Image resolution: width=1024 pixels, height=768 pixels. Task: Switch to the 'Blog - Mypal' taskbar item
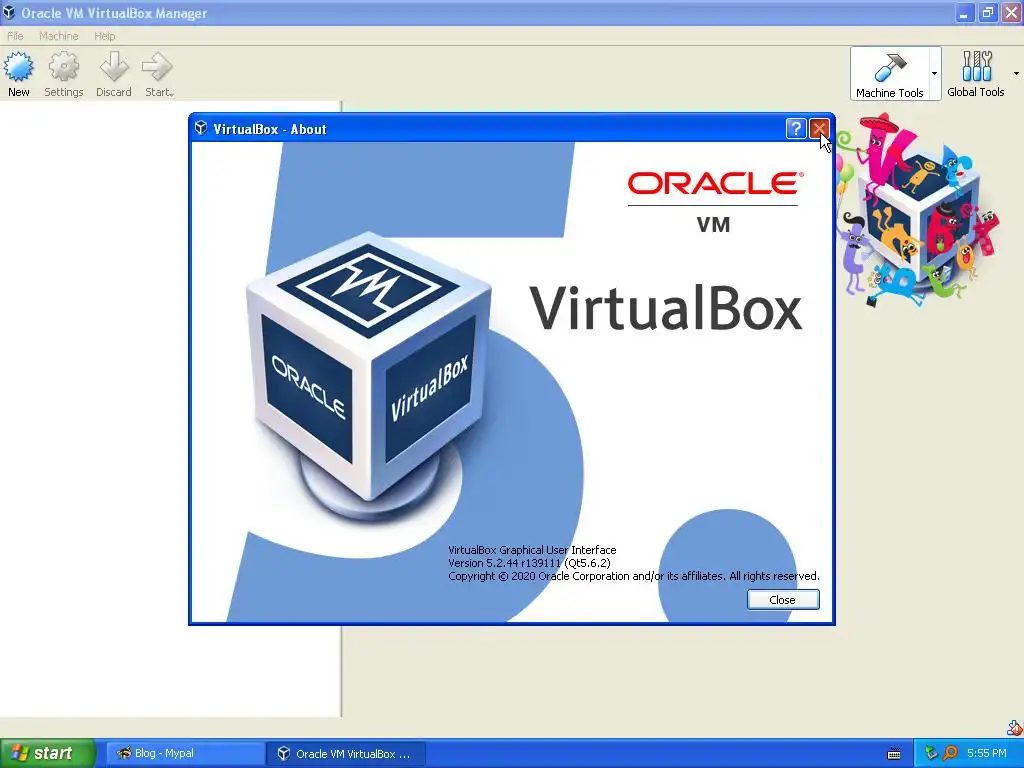(x=184, y=753)
